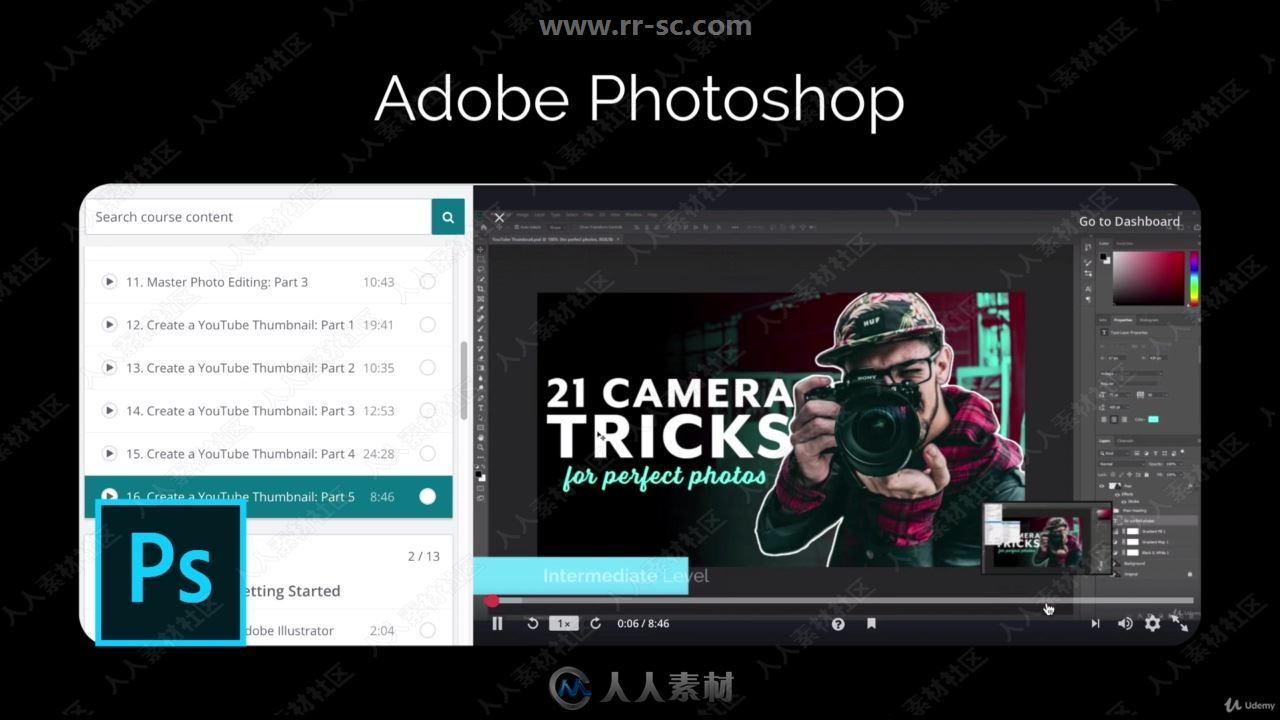Mark lesson 13 complete circle

click(x=427, y=368)
